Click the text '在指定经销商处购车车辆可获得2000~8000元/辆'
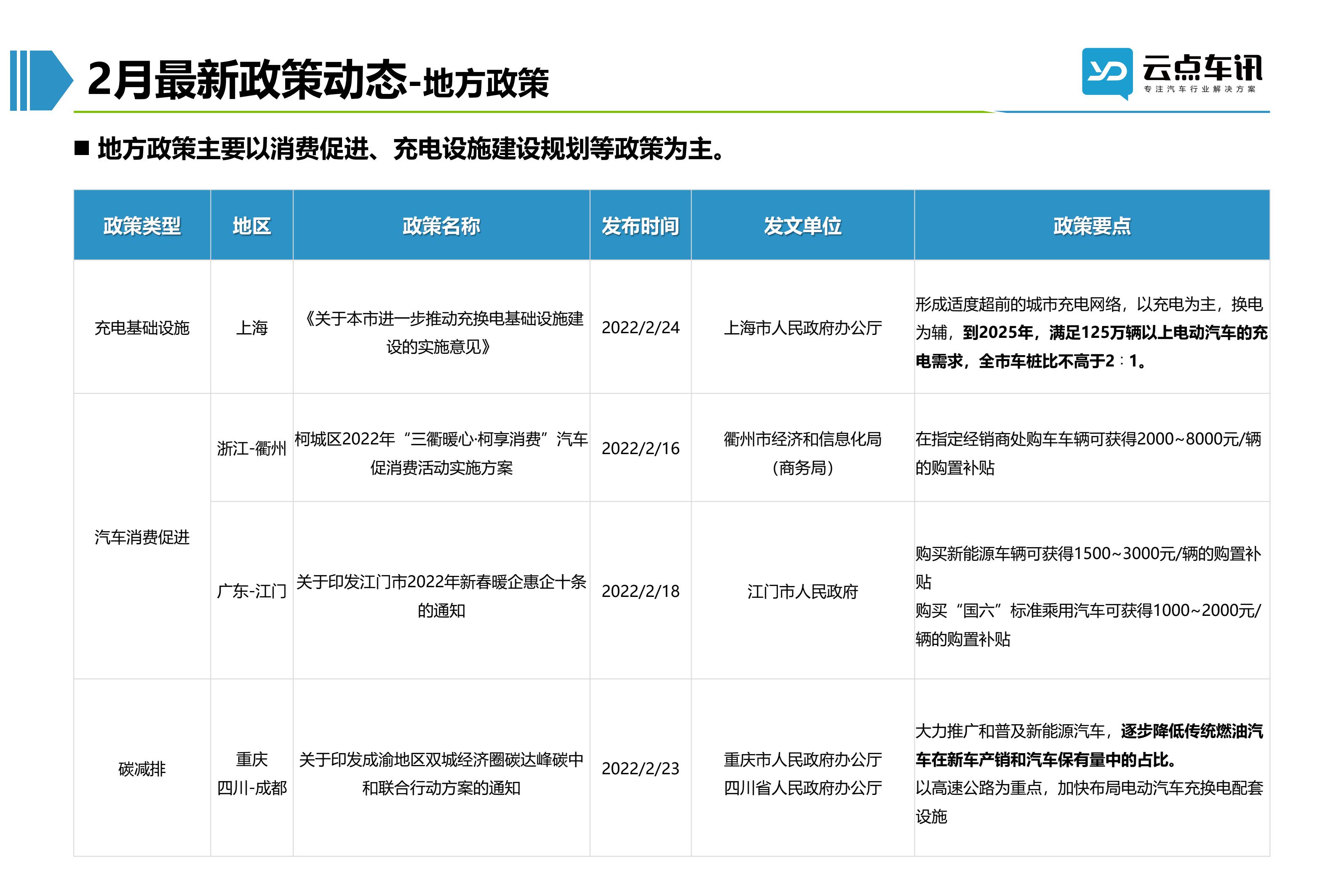This screenshot has width=1344, height=896. tap(1088, 439)
